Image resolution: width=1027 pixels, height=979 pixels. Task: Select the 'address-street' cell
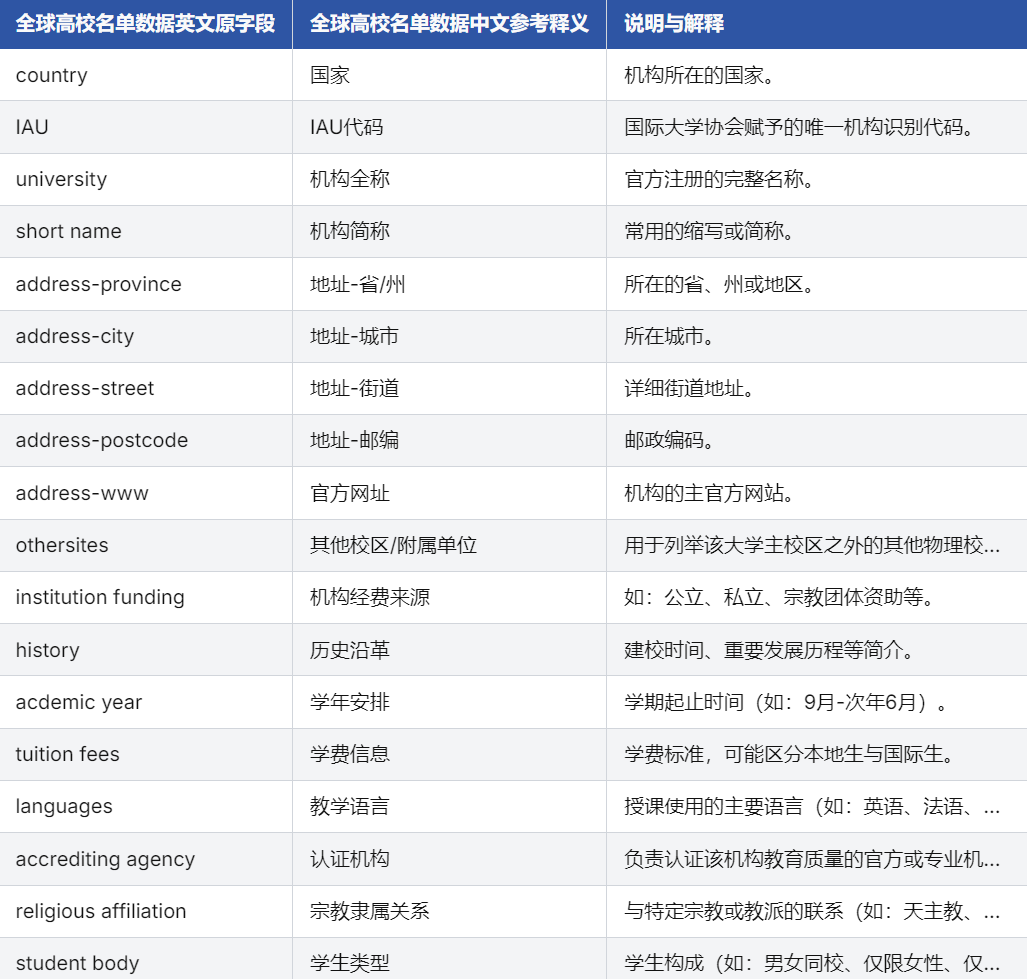(x=146, y=388)
